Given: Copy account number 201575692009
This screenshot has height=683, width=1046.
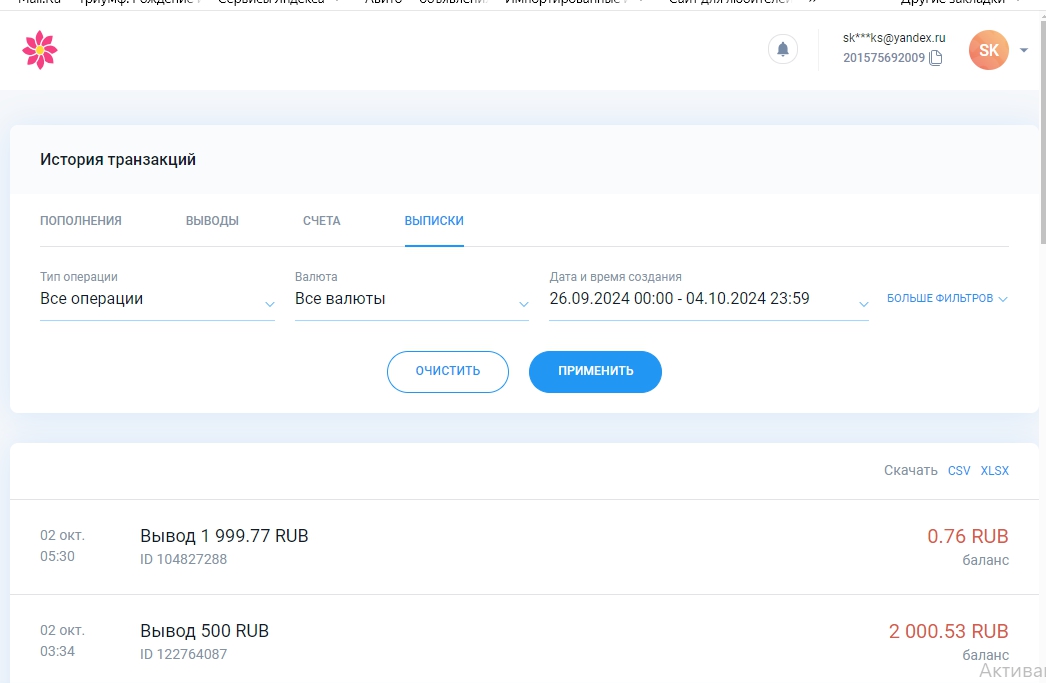Looking at the screenshot, I should click(936, 58).
